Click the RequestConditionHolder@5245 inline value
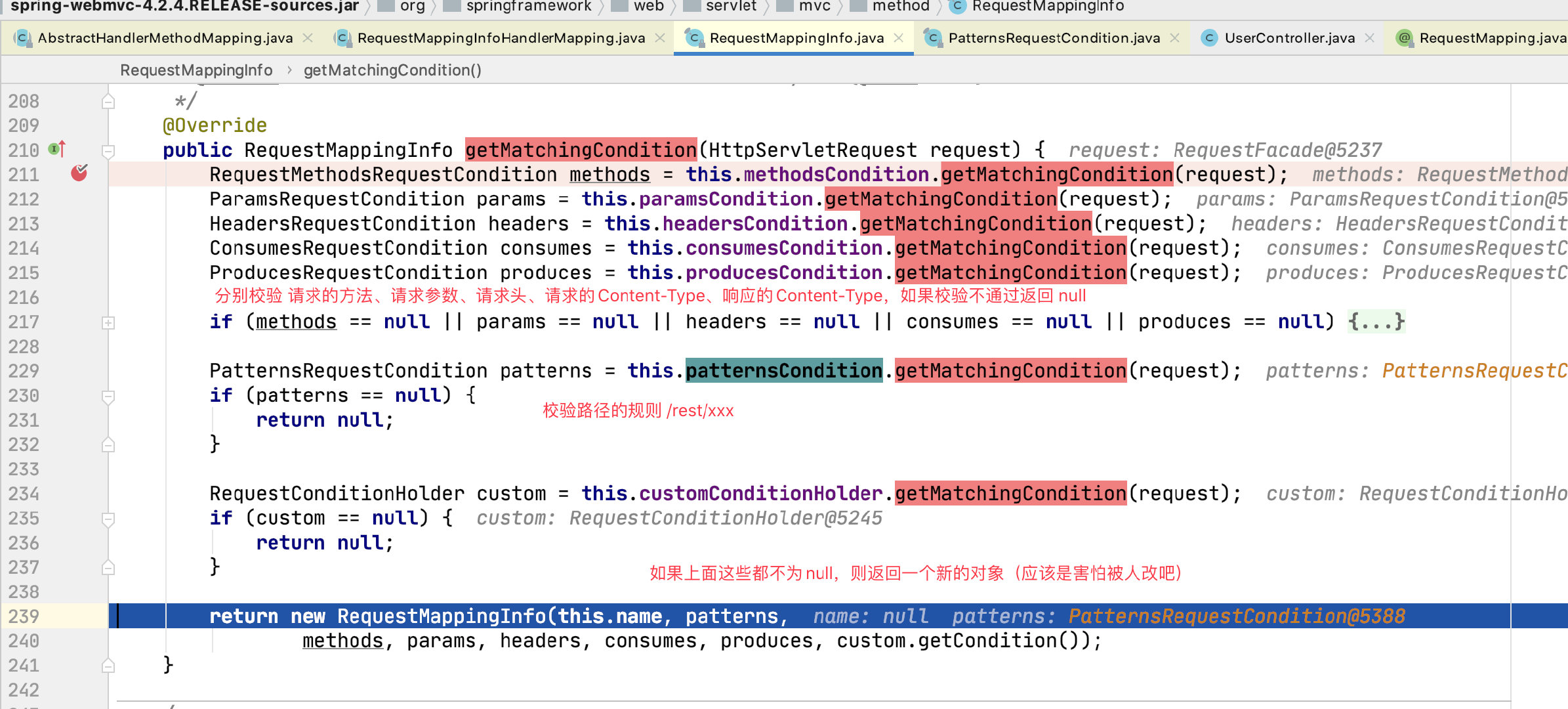The width and height of the screenshot is (1568, 709). 726,519
